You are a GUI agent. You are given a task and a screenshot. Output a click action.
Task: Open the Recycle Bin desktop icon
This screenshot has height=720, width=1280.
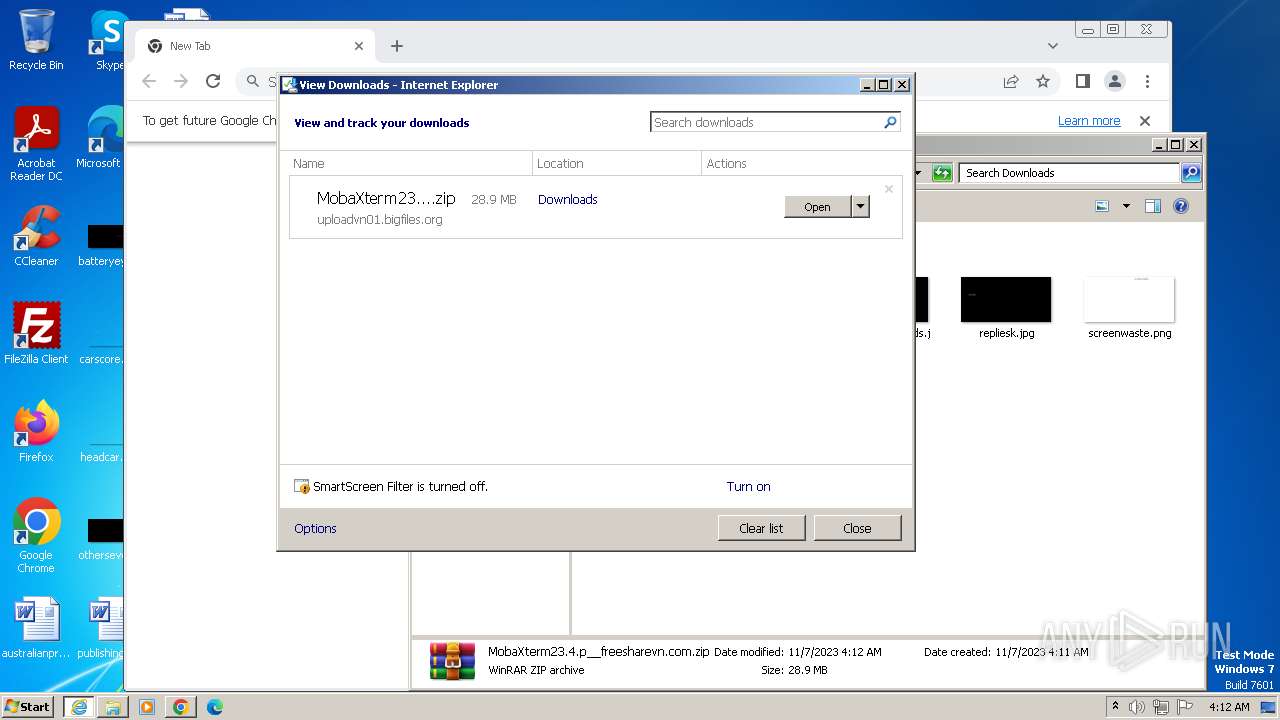tap(36, 40)
